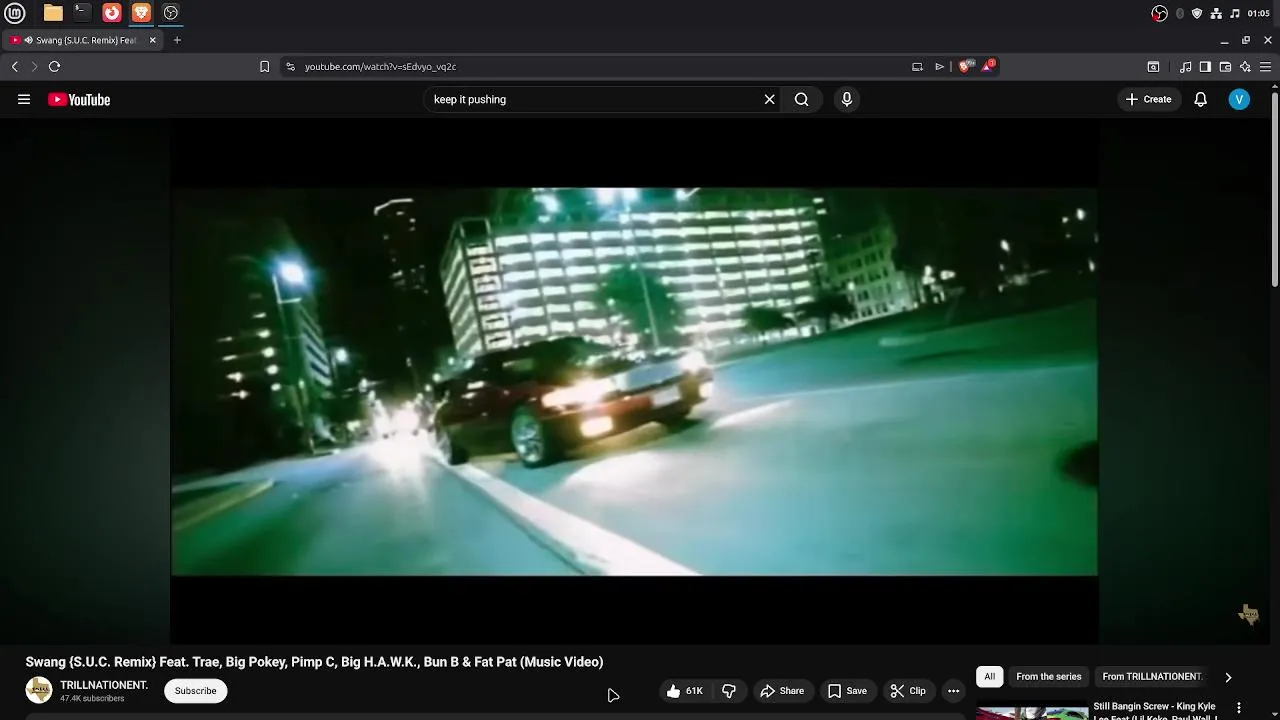Open TRILLNATIONENT. channel avatar
Viewport: 1280px width, 720px height.
coord(39,690)
